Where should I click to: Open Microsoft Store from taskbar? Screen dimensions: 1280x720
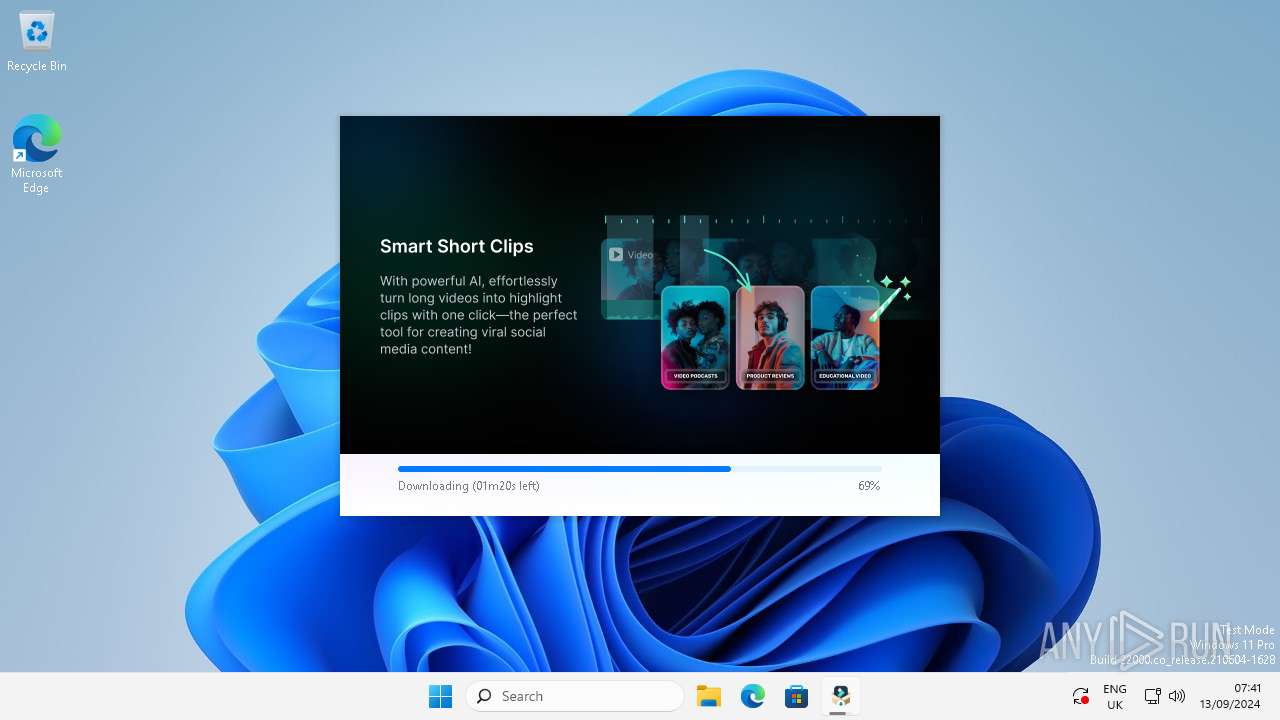pos(797,696)
